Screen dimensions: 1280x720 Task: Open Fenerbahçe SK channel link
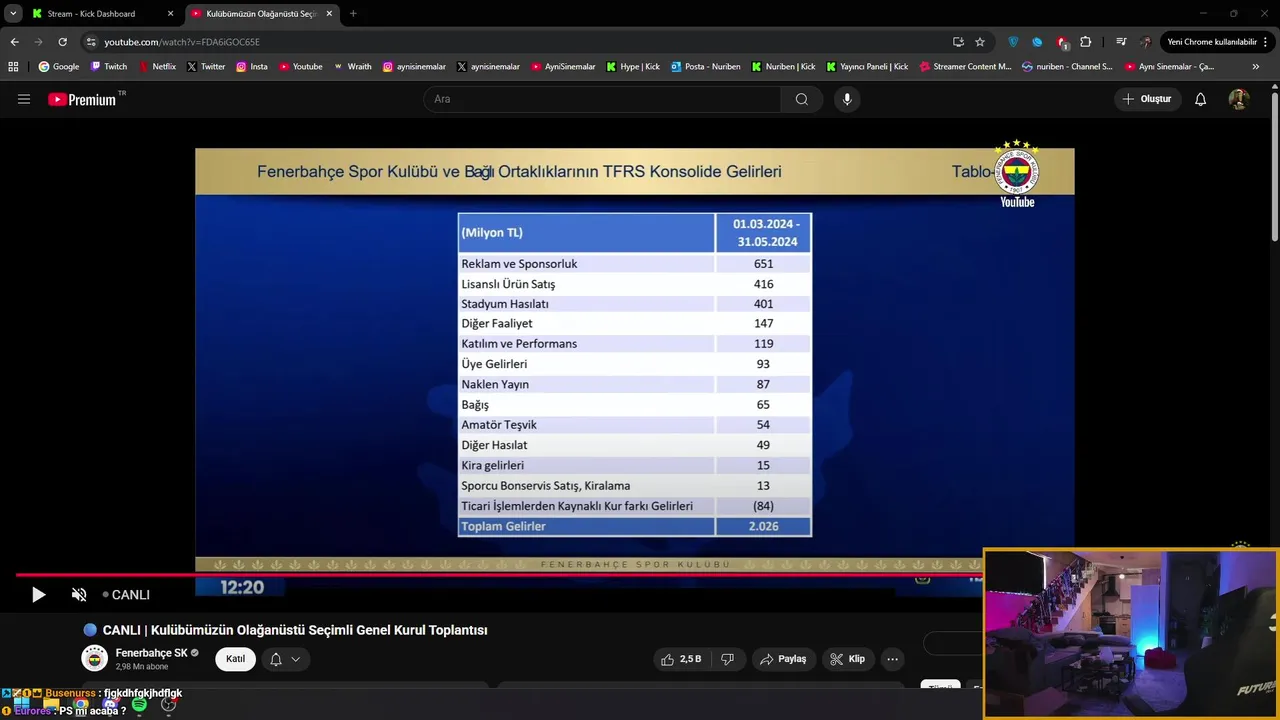(x=151, y=653)
